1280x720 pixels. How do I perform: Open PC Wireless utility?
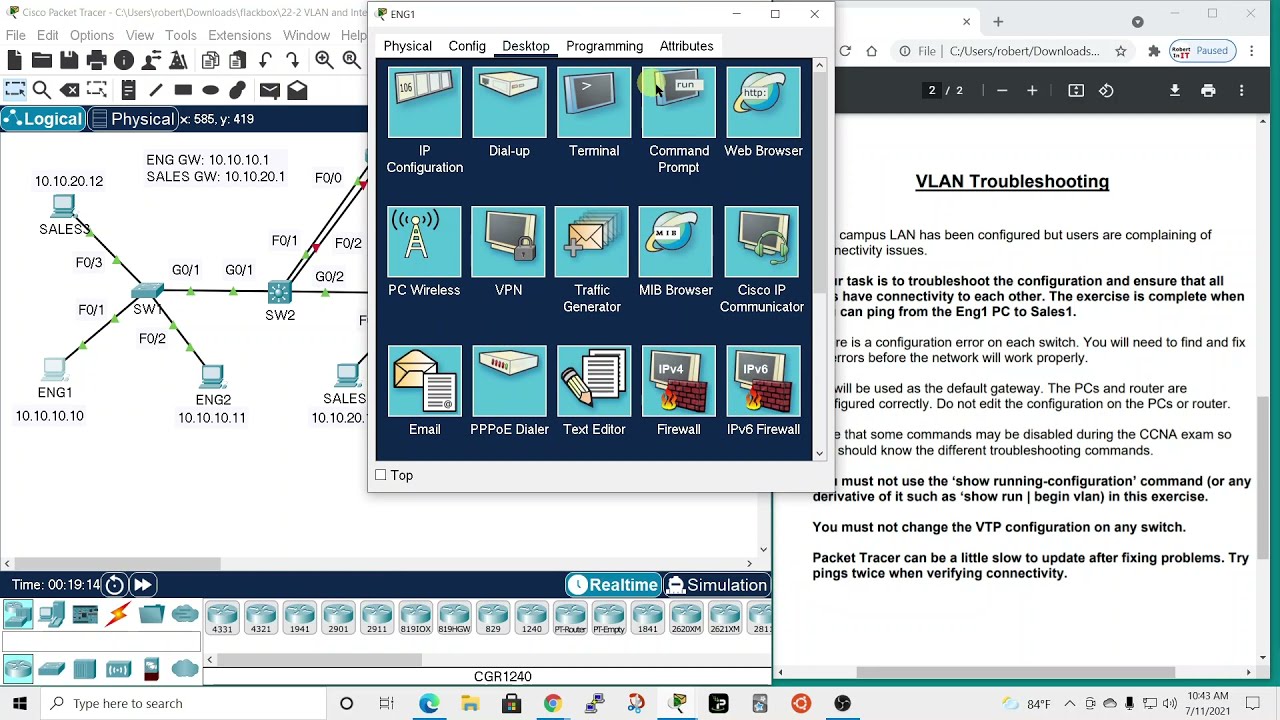click(424, 241)
